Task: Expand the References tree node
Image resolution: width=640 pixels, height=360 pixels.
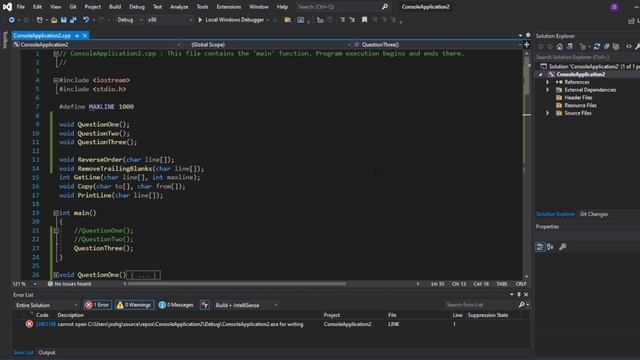Action: (548, 82)
